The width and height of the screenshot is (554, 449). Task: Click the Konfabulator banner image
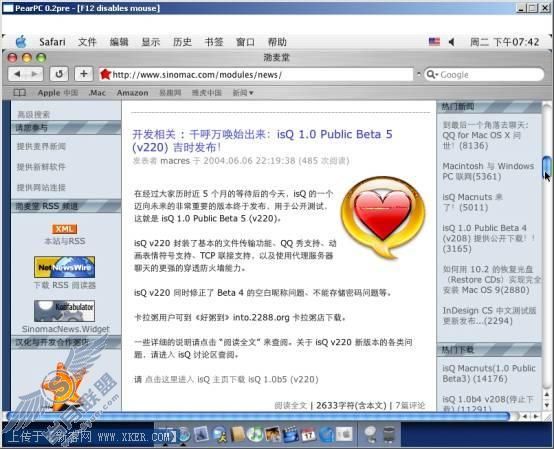[x=64, y=311]
